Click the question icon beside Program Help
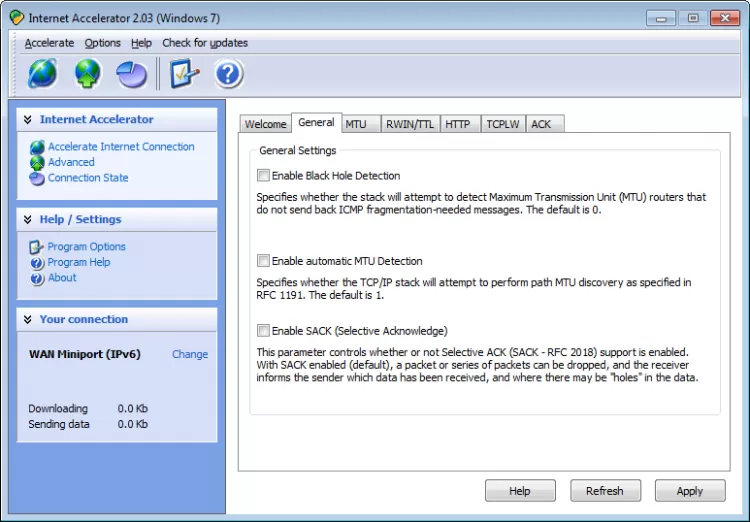The width and height of the screenshot is (750, 522). pos(37,263)
